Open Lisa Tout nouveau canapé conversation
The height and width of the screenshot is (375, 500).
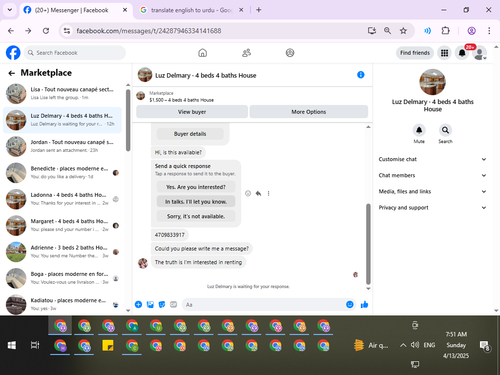(x=63, y=94)
